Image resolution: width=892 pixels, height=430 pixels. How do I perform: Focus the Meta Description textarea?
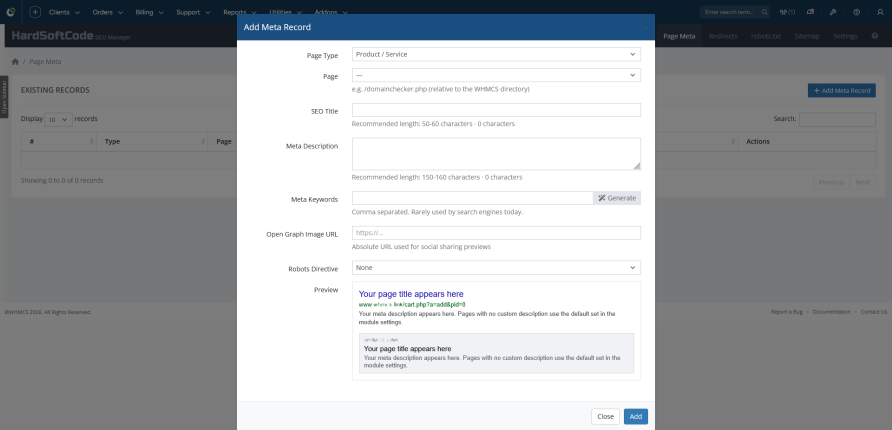tap(496, 154)
